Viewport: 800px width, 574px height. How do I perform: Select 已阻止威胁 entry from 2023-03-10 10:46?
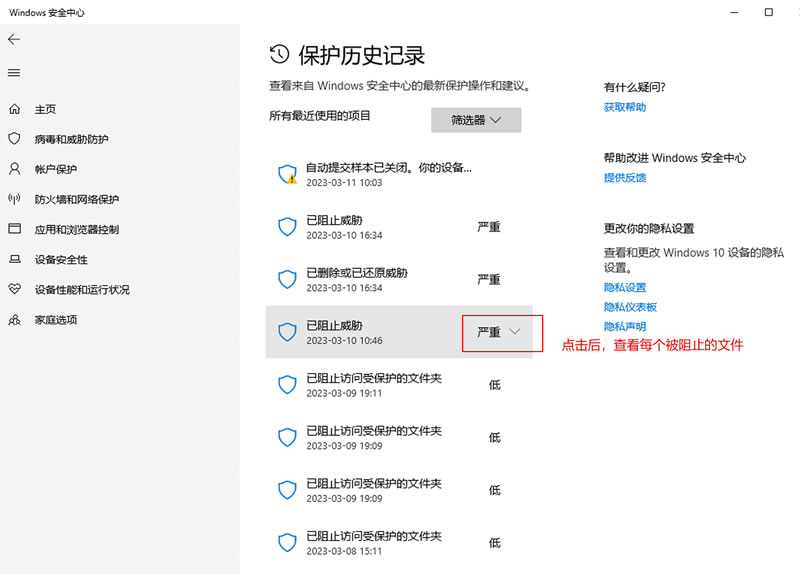click(x=399, y=332)
